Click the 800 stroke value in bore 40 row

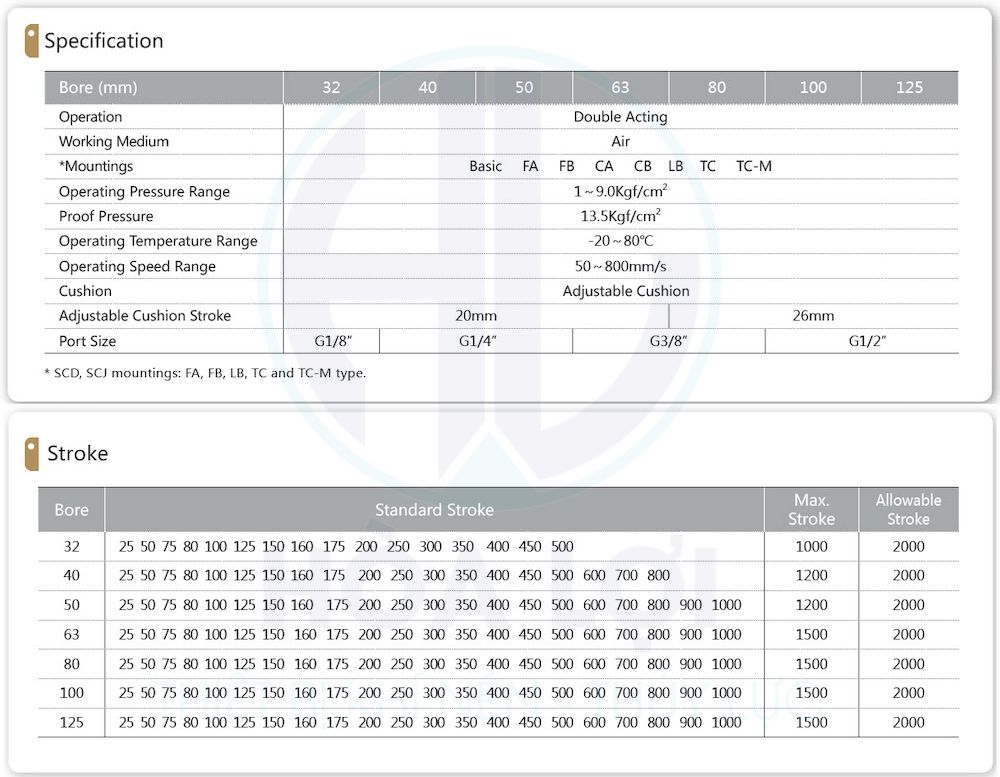click(x=658, y=575)
